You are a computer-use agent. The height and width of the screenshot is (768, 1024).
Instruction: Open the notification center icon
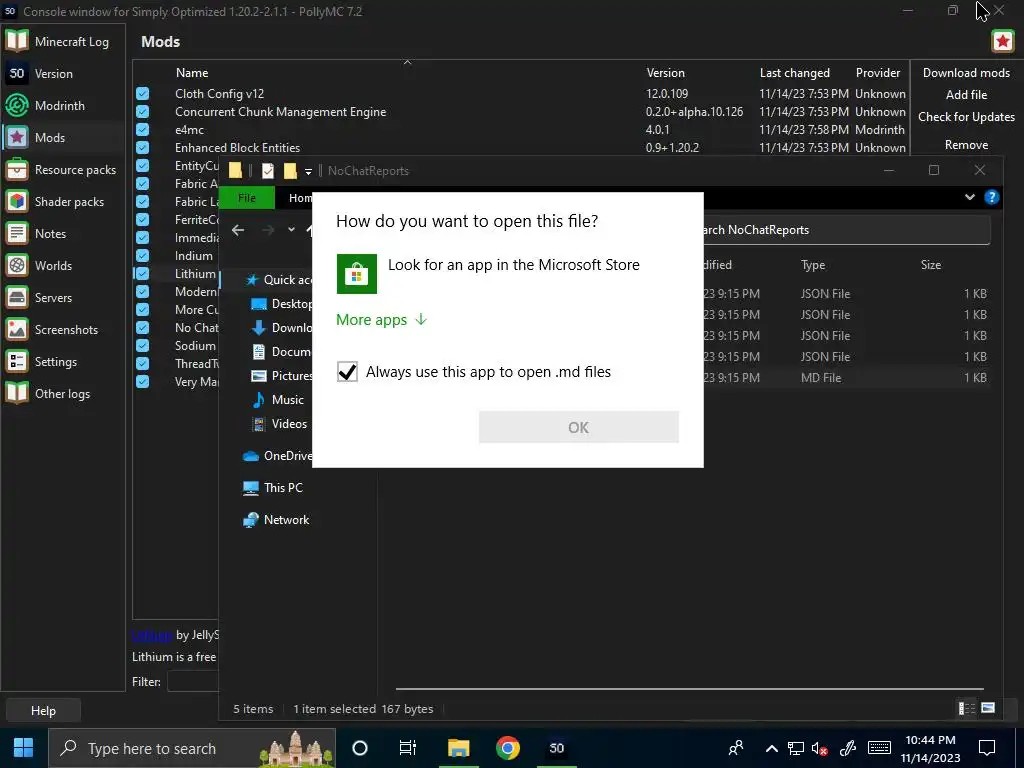pos(987,748)
